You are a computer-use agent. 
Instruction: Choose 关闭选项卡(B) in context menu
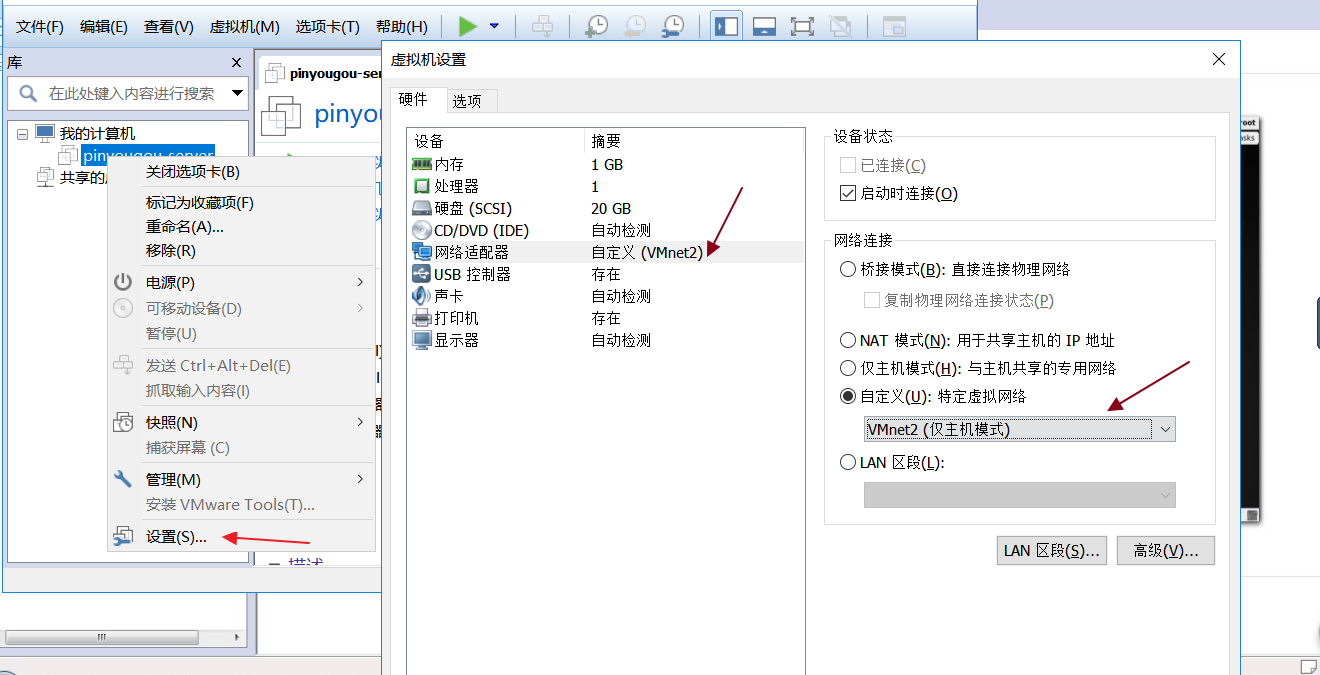point(241,172)
